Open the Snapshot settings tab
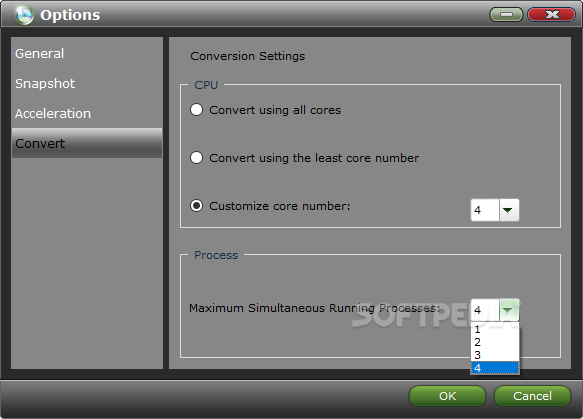Image resolution: width=583 pixels, height=419 pixels. click(87, 84)
